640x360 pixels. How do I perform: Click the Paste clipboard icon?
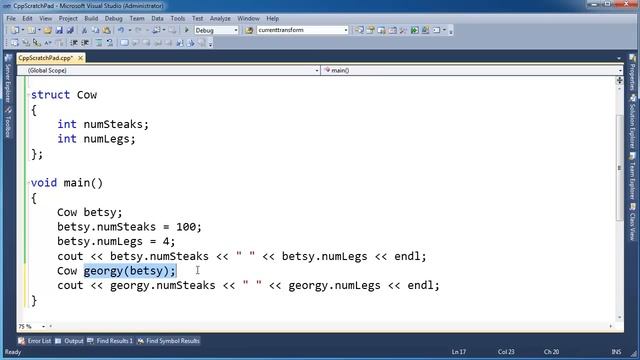pyautogui.click(x=107, y=30)
